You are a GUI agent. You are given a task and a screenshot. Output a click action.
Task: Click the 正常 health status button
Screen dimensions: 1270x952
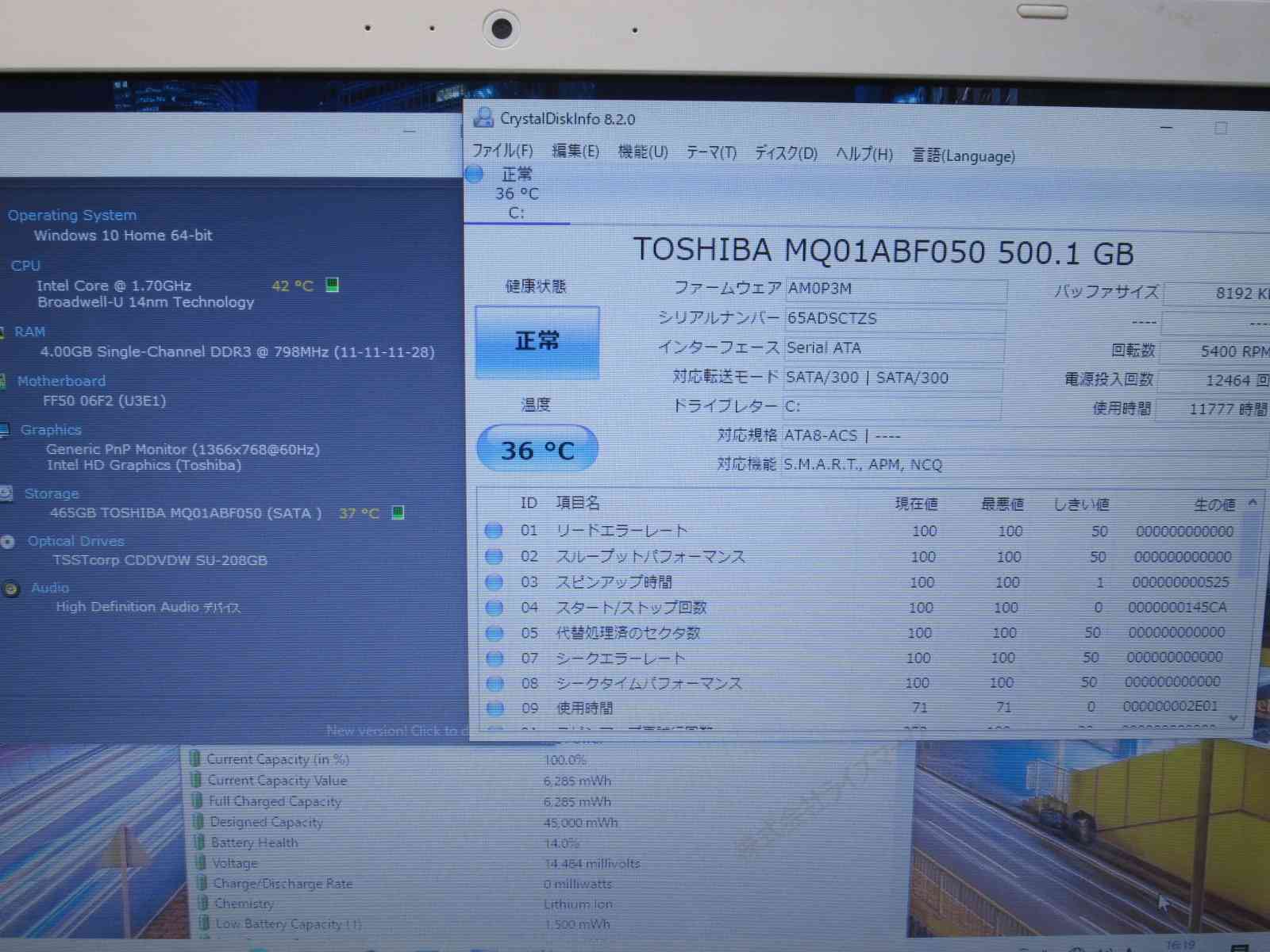[x=537, y=341]
